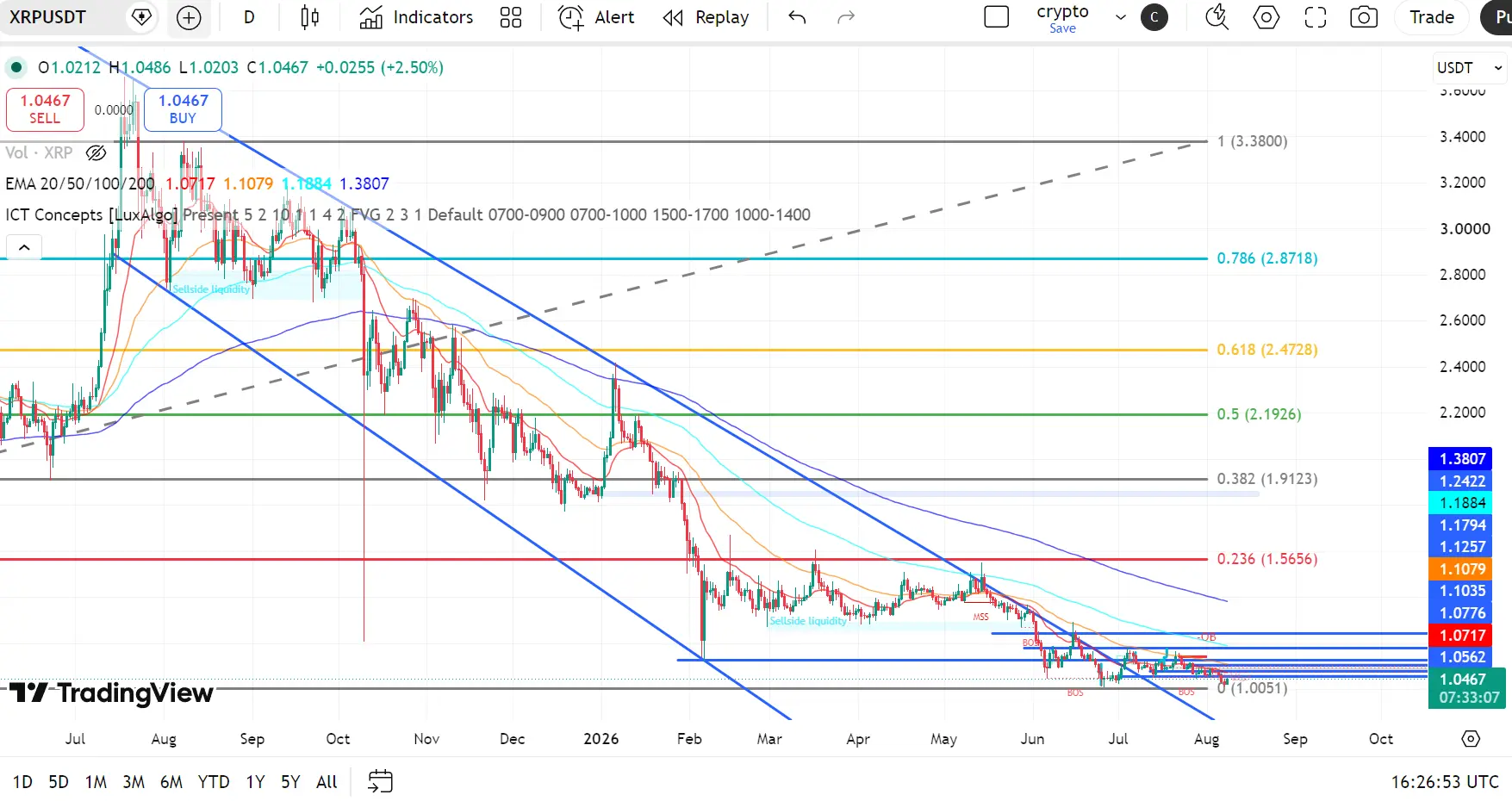Click the 1.0562 price label
The width and height of the screenshot is (1512, 801).
[1462, 657]
